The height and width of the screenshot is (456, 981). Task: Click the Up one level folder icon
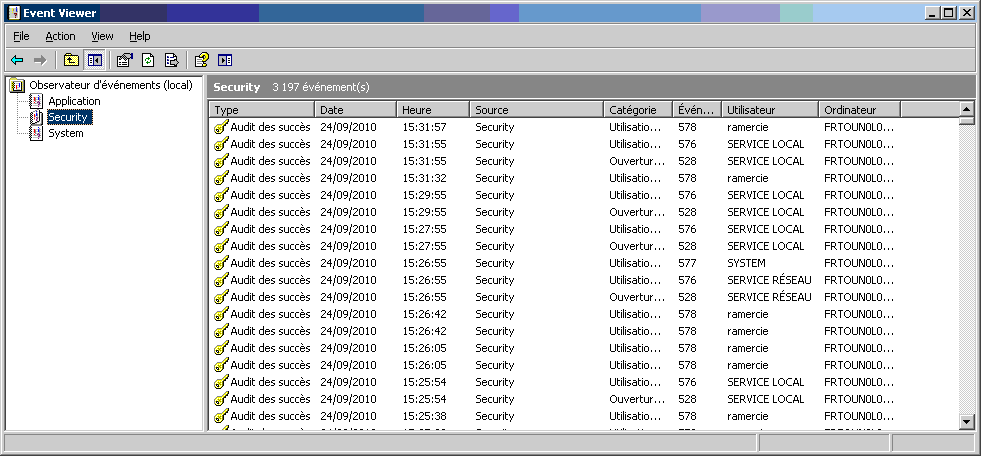tap(71, 60)
